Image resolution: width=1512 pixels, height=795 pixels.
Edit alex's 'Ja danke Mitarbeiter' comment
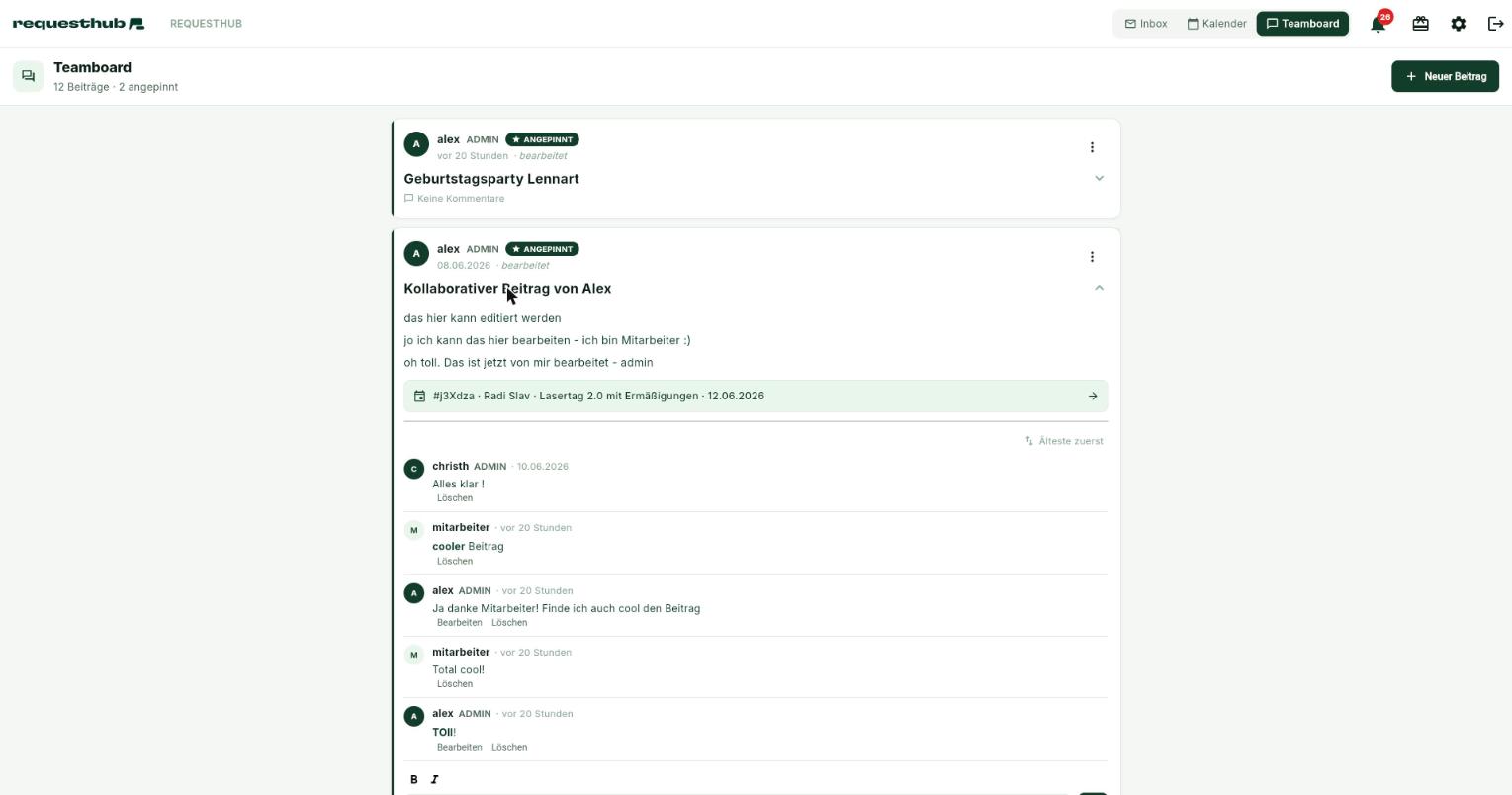[x=460, y=623]
